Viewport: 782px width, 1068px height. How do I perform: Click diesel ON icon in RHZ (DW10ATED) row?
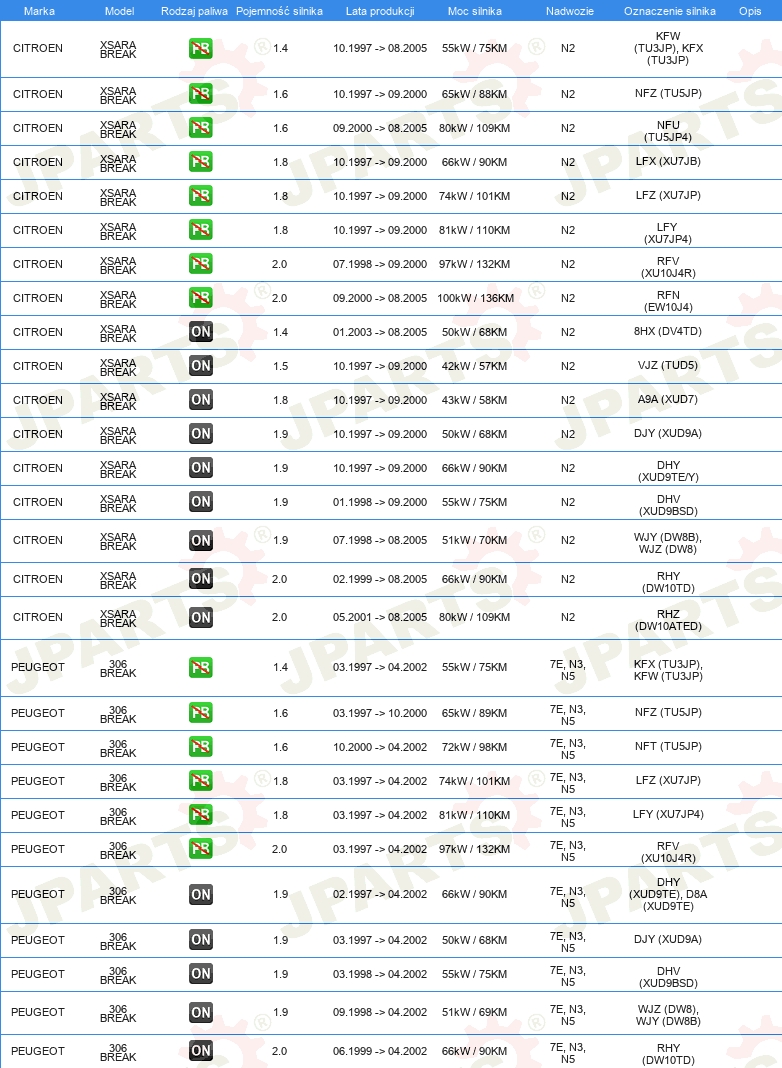(200, 618)
